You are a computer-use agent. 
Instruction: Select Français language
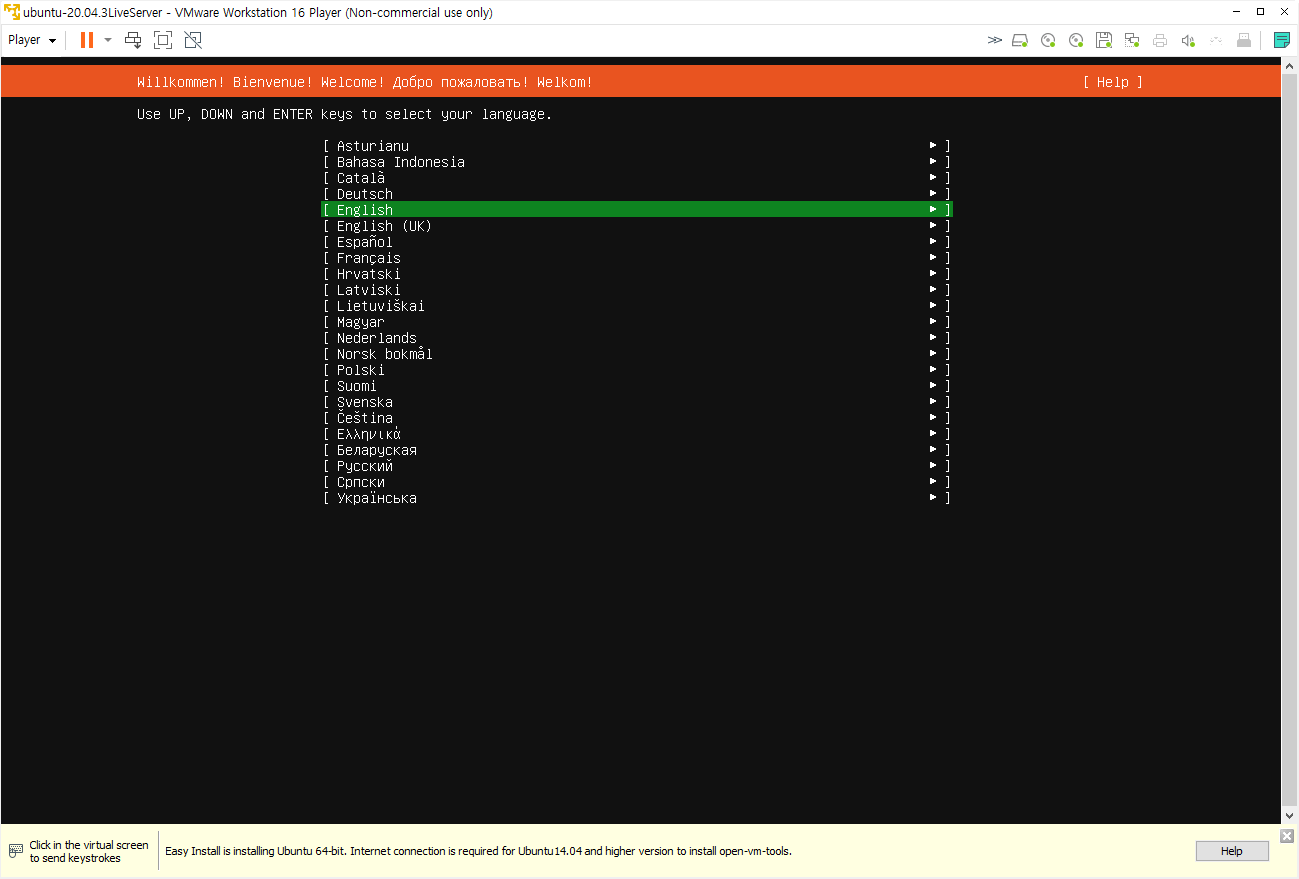637,258
